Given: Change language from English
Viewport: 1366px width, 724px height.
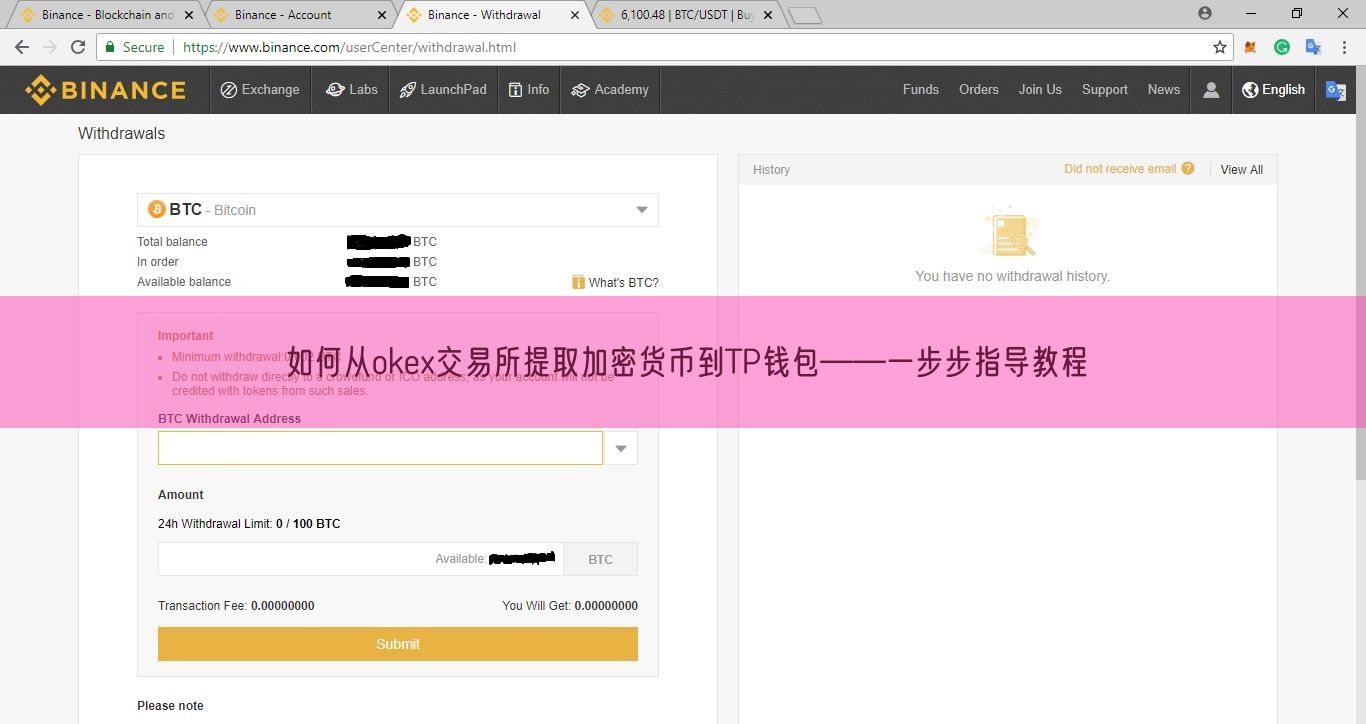Looking at the screenshot, I should 1273,89.
